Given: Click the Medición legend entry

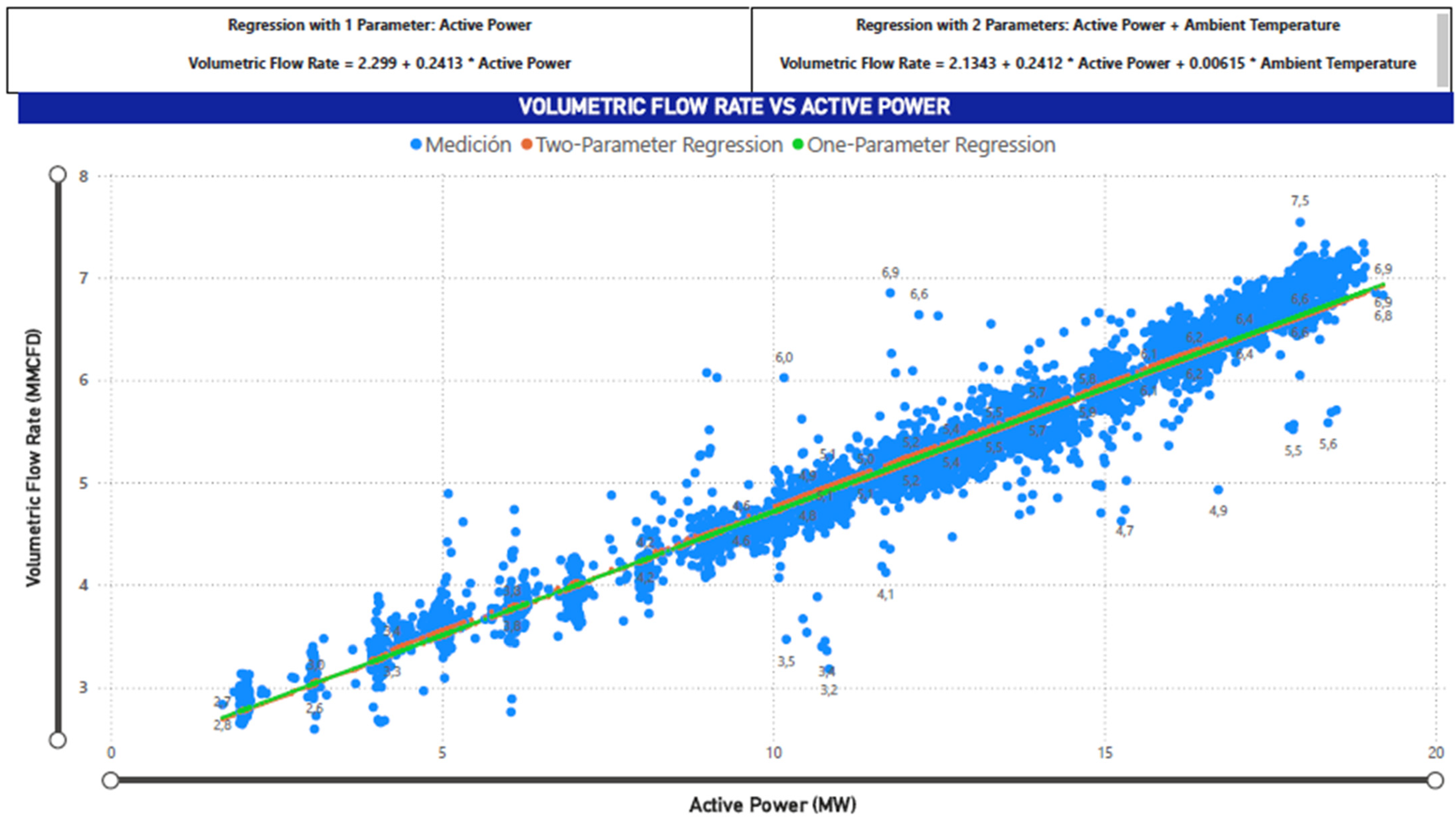Looking at the screenshot, I should (461, 145).
